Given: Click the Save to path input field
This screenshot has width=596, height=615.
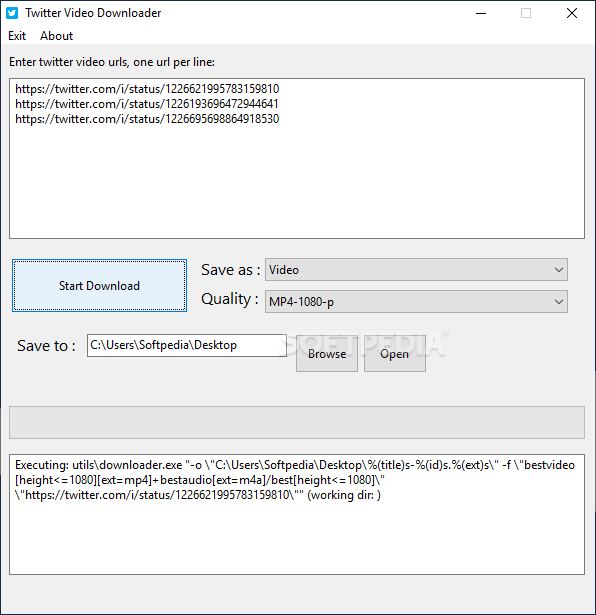Looking at the screenshot, I should [x=187, y=345].
